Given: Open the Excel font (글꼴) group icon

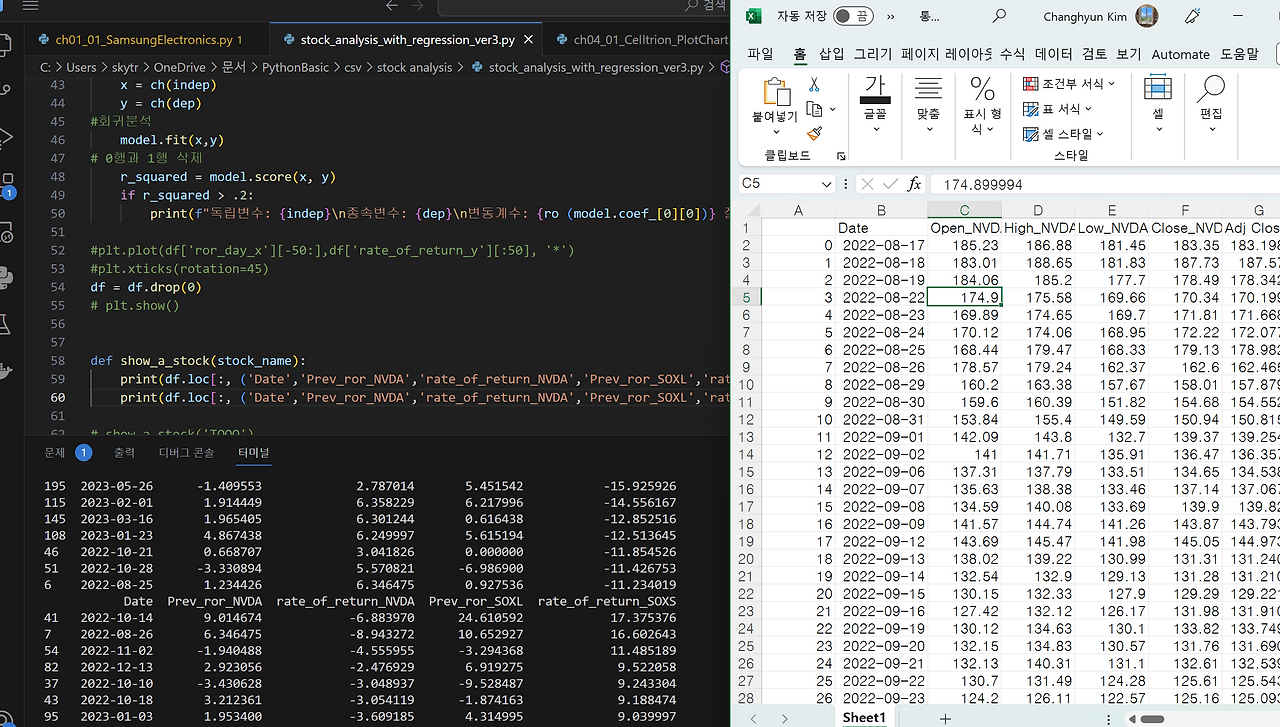Looking at the screenshot, I should (x=875, y=89).
